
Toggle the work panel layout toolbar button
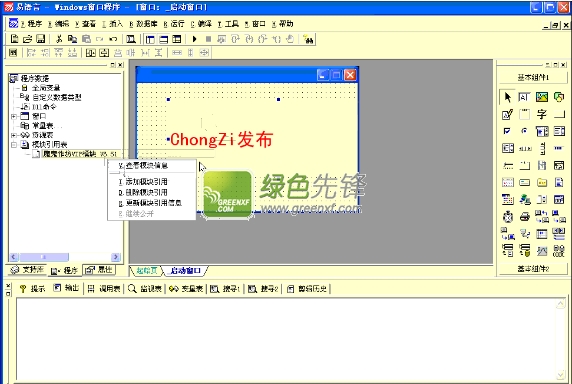tap(150, 39)
